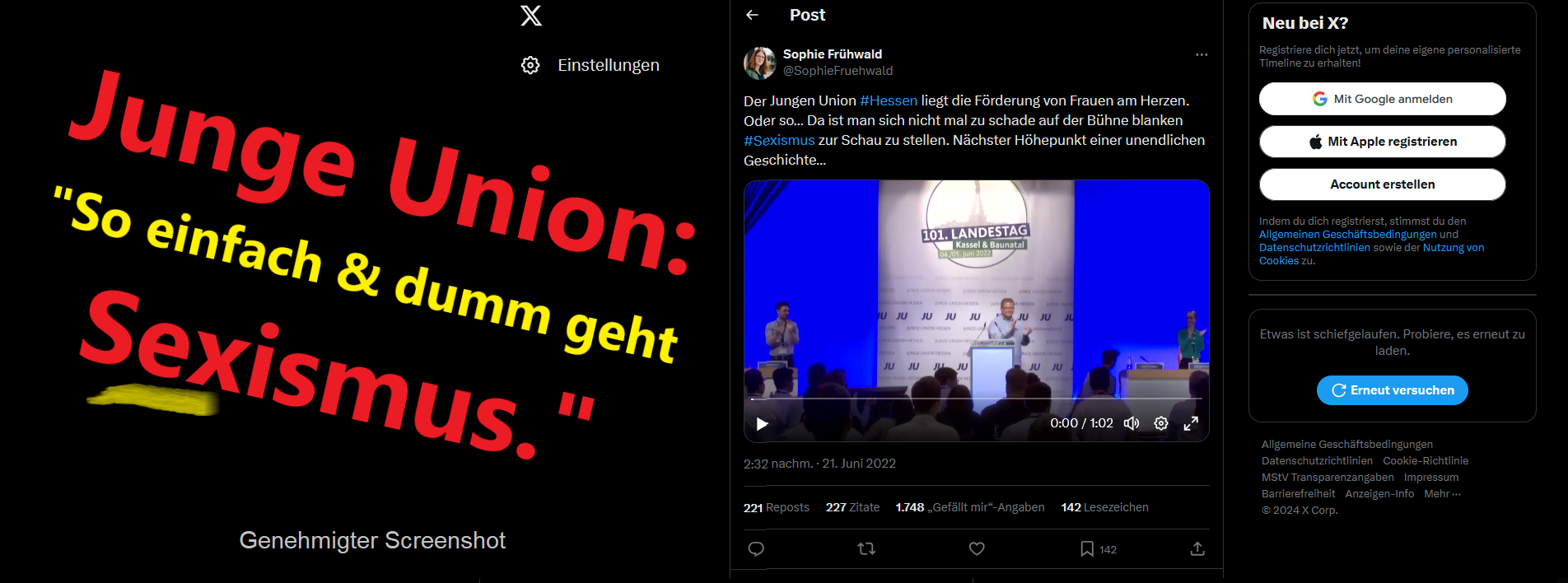Image resolution: width=1568 pixels, height=583 pixels.
Task: Expand the video to fullscreen
Action: pos(1191,423)
